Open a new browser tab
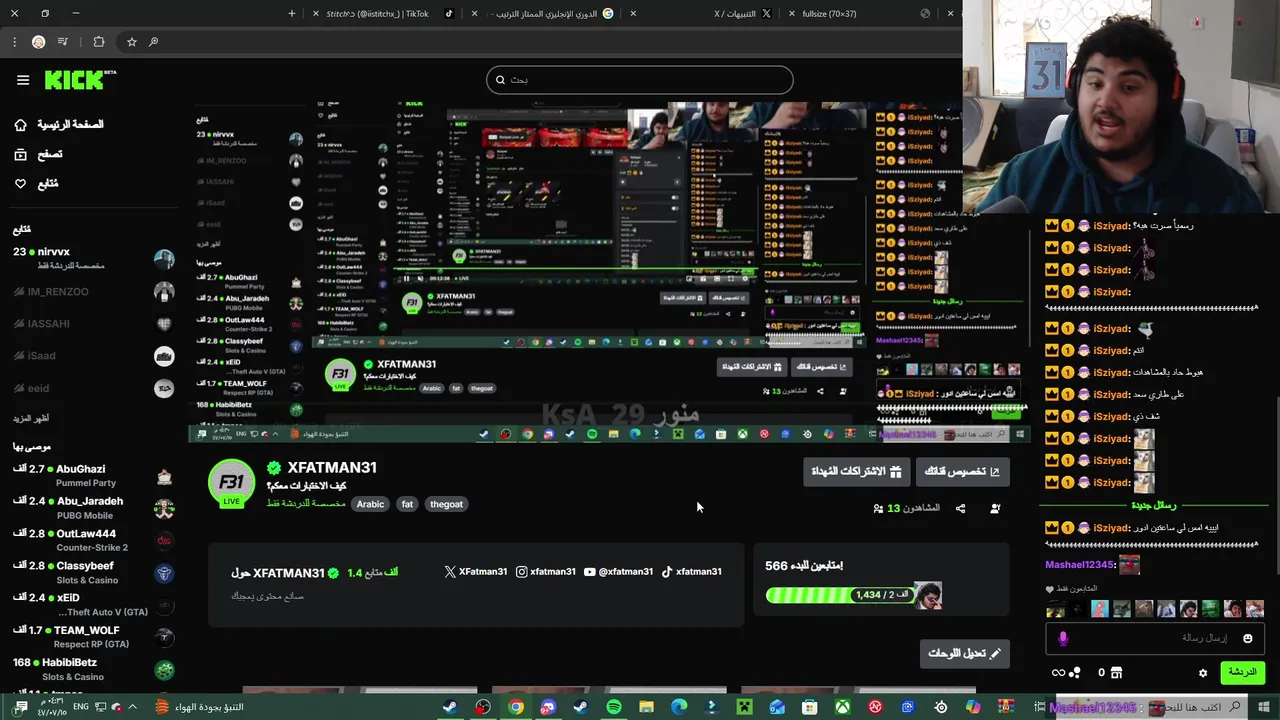 [292, 14]
